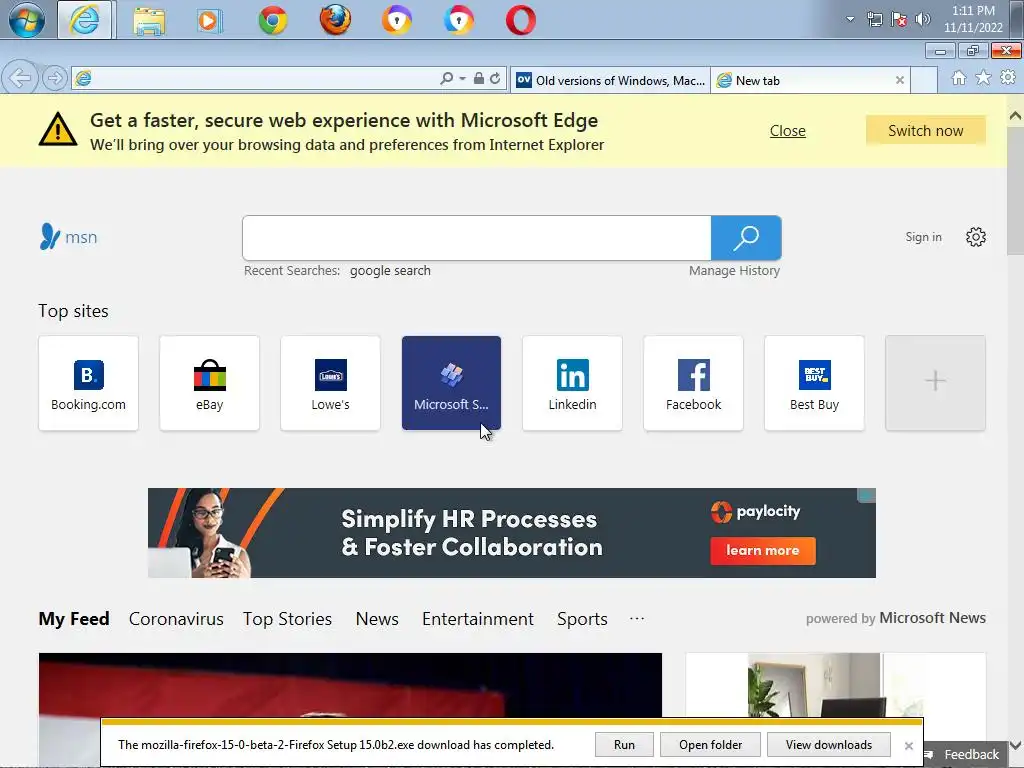Click Internet Explorer taskbar icon

[85, 20]
